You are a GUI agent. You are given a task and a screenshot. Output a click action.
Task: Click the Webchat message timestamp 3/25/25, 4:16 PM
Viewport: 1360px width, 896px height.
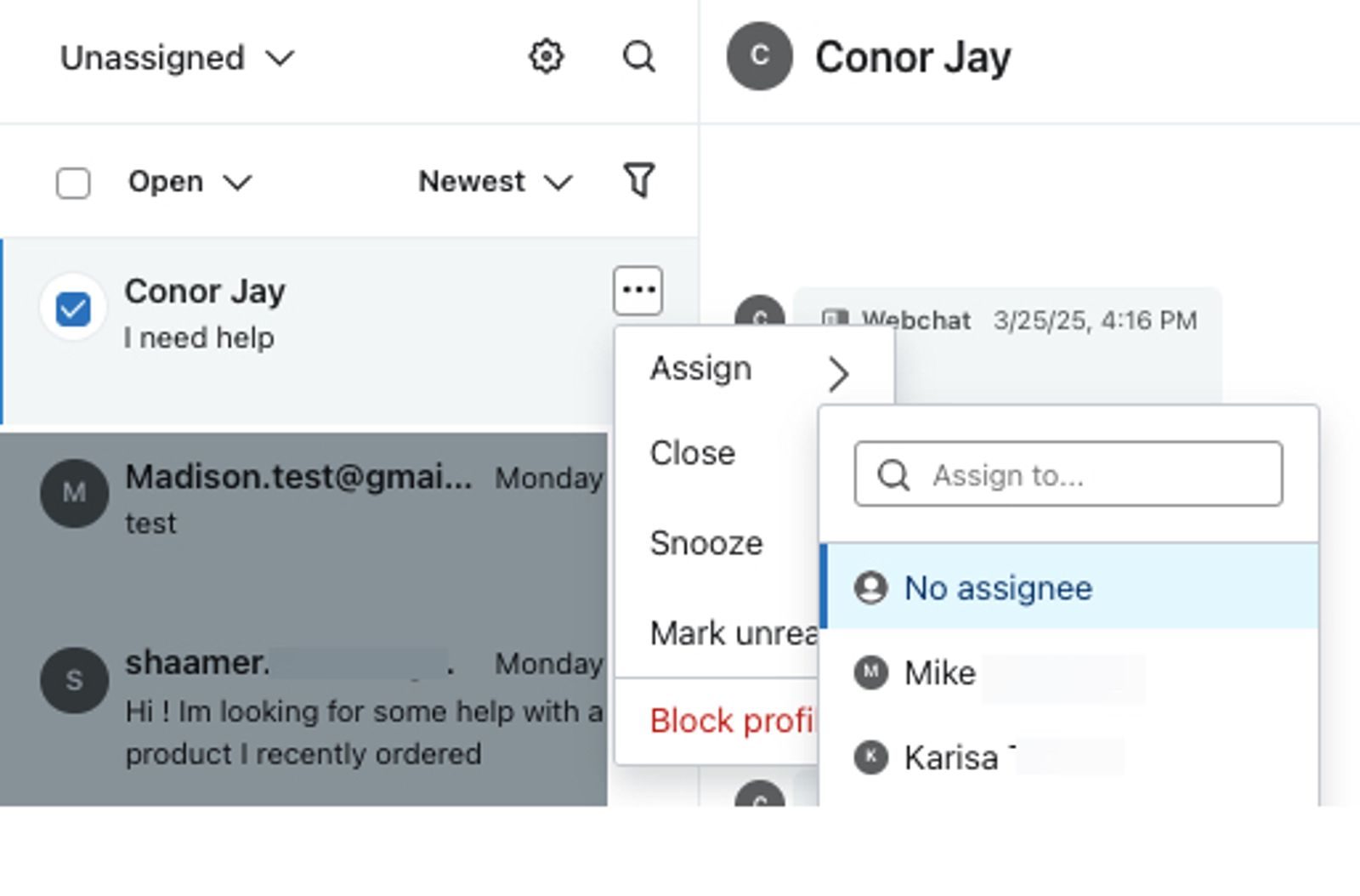(x=1095, y=320)
